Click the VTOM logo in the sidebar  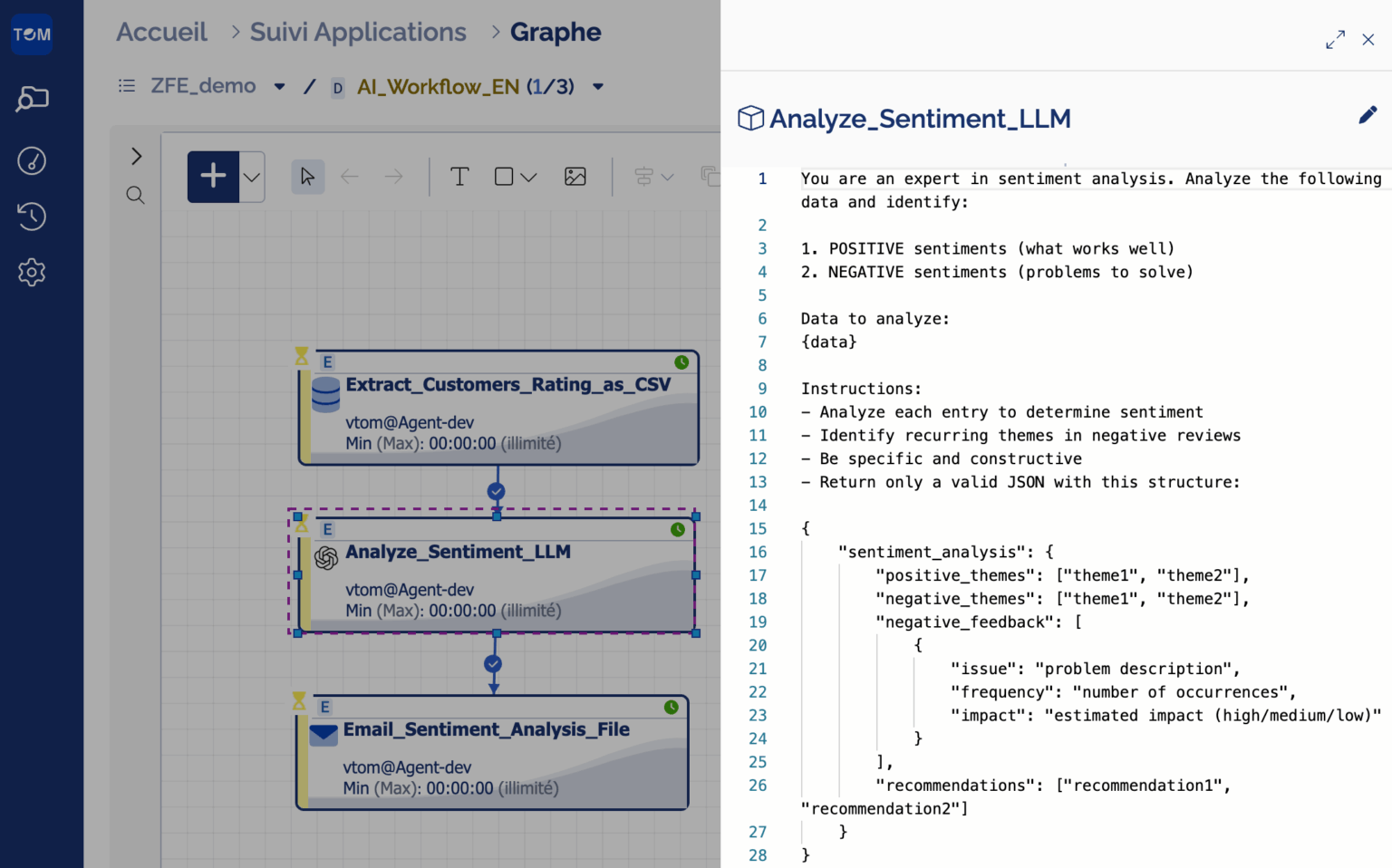tap(32, 34)
